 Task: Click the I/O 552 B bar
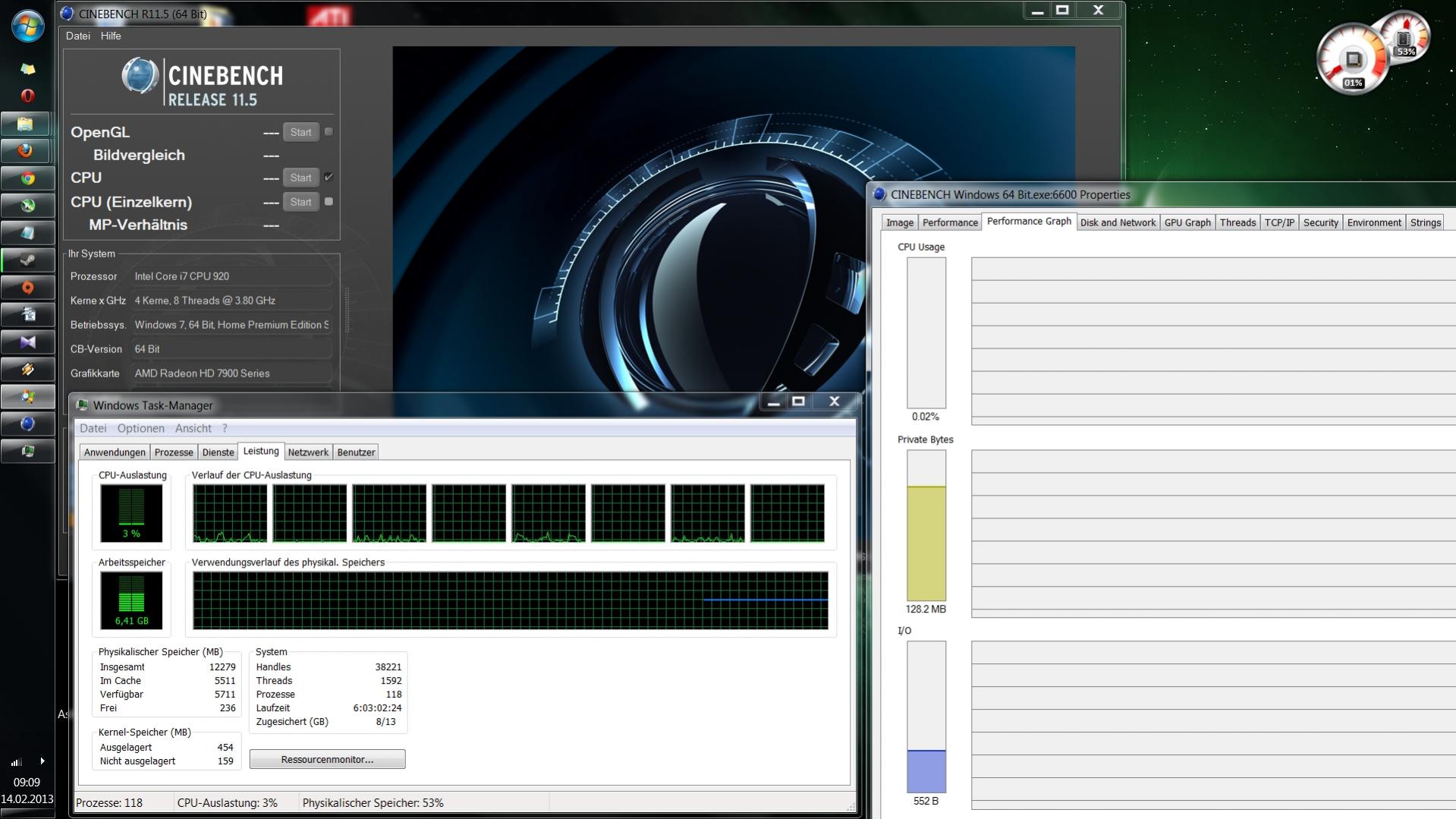tap(926, 717)
